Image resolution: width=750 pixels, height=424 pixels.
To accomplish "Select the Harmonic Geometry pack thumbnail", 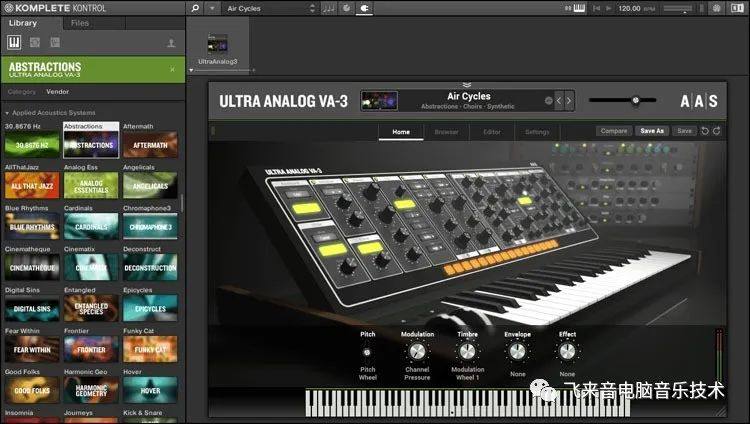I will point(91,390).
